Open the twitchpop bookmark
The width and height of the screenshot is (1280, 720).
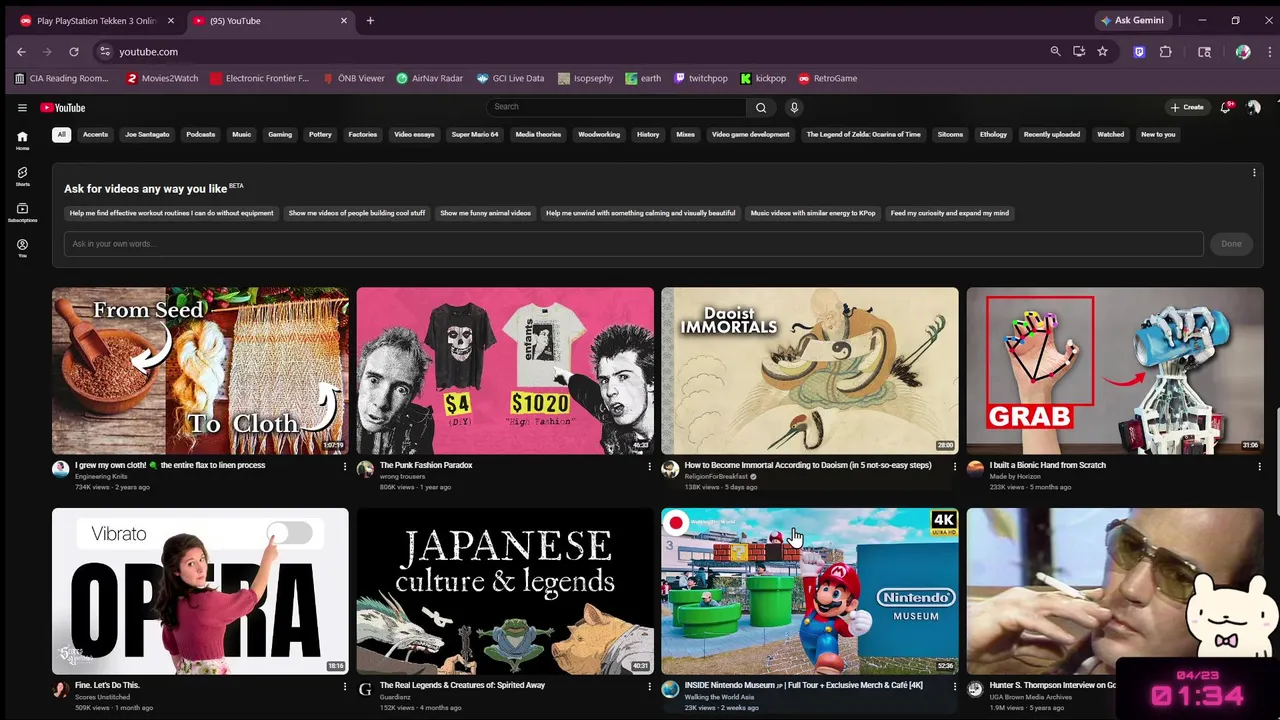click(x=701, y=78)
